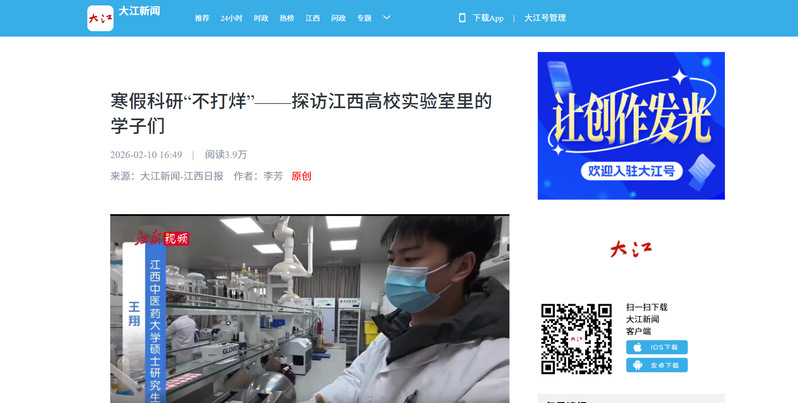Expand the navigation chevron after 专题
The height and width of the screenshot is (403, 798).
[387, 18]
